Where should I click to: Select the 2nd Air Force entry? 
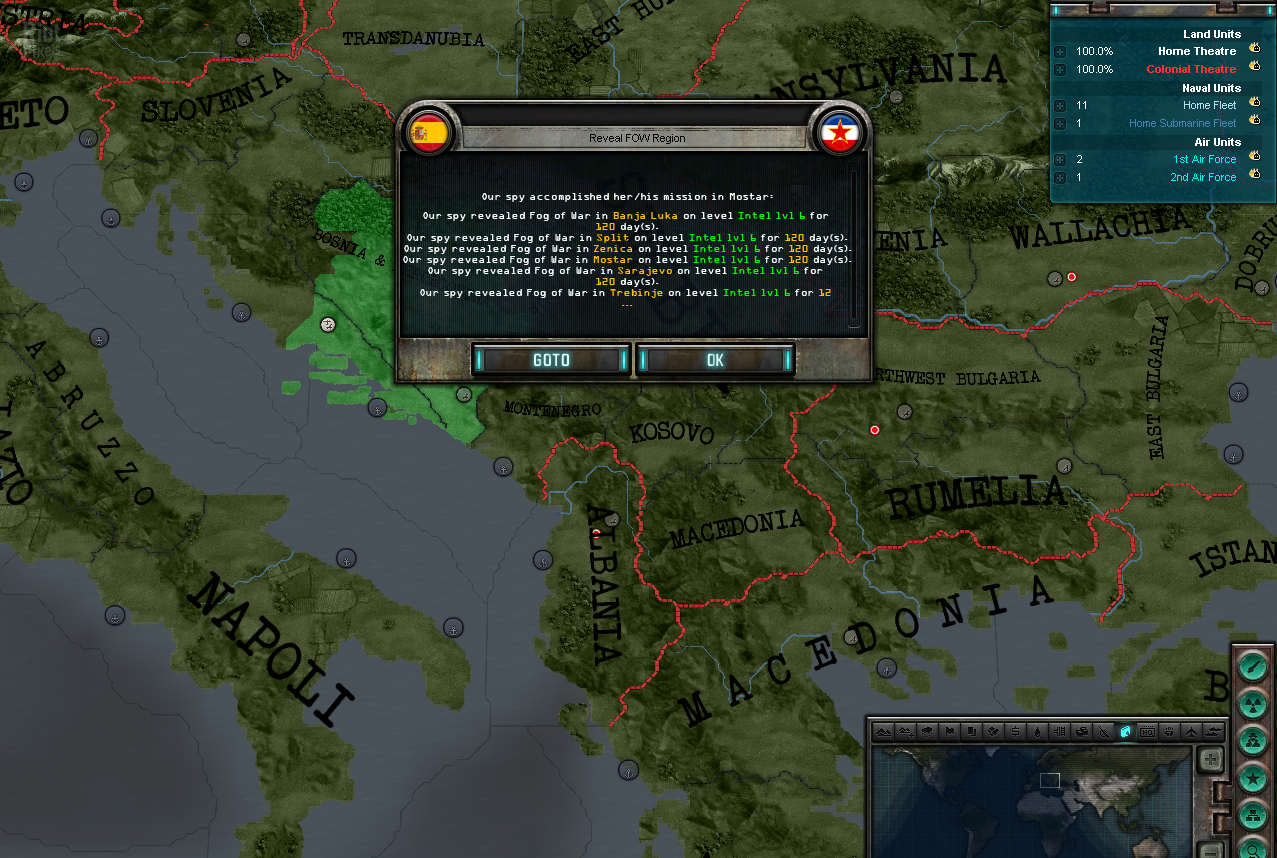coord(1203,177)
